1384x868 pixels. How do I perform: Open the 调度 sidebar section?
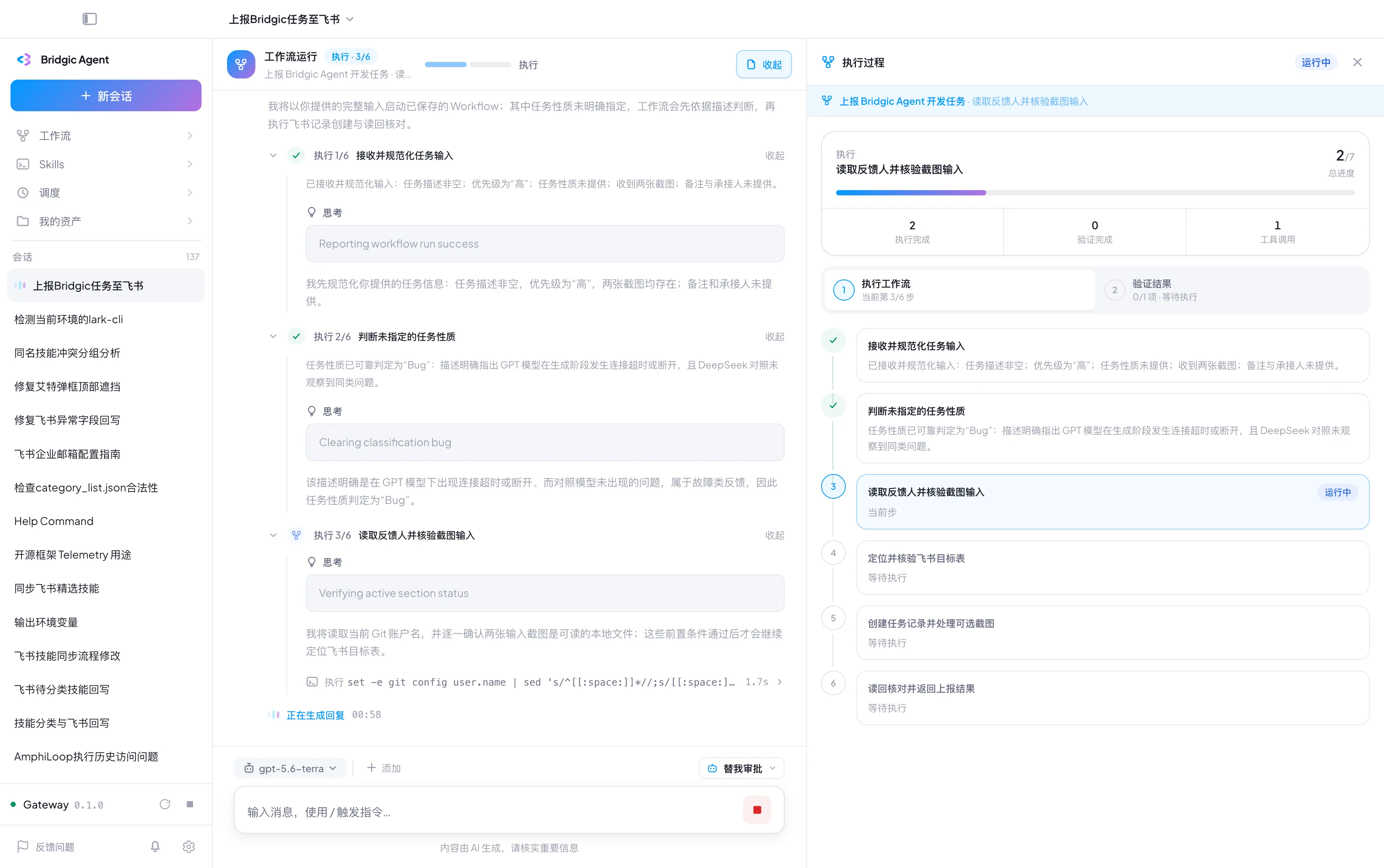coord(106,193)
